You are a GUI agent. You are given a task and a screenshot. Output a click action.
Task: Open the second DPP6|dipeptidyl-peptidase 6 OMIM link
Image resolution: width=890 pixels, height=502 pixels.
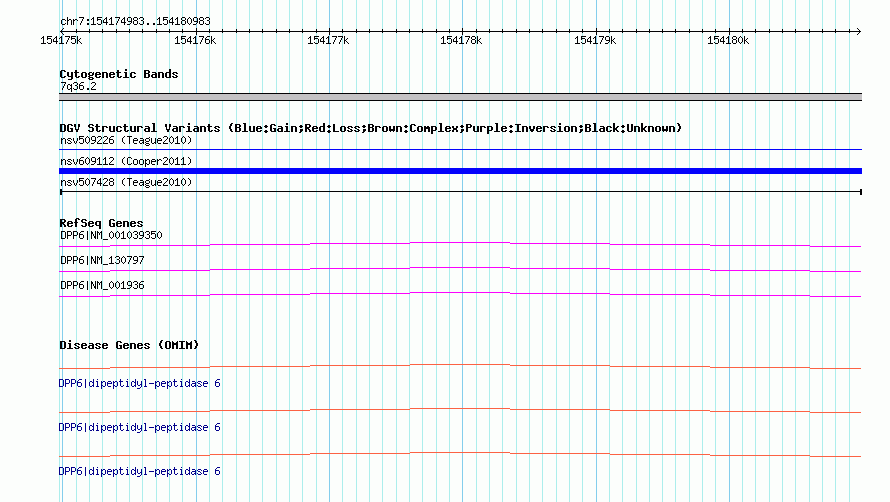(140, 427)
